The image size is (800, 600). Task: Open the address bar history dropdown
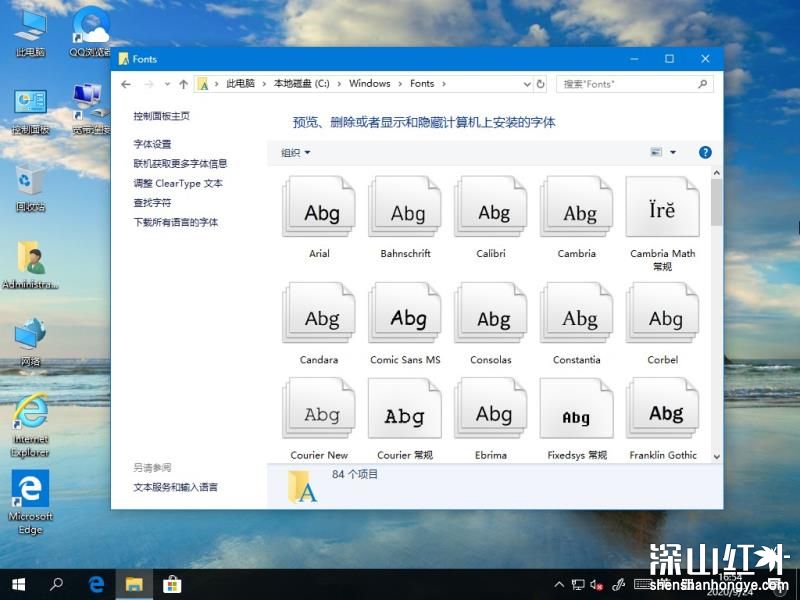click(528, 84)
